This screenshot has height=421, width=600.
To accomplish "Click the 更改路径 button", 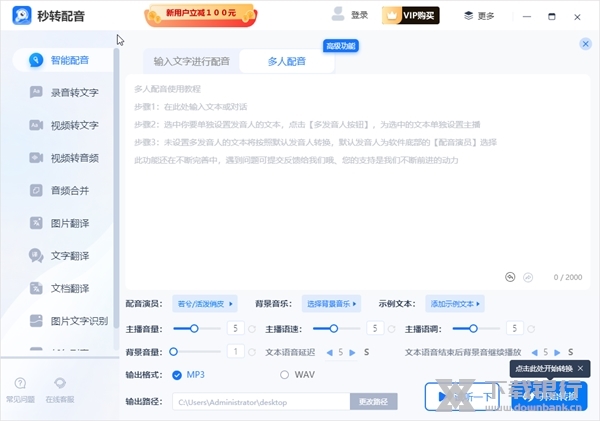I will click(373, 402).
